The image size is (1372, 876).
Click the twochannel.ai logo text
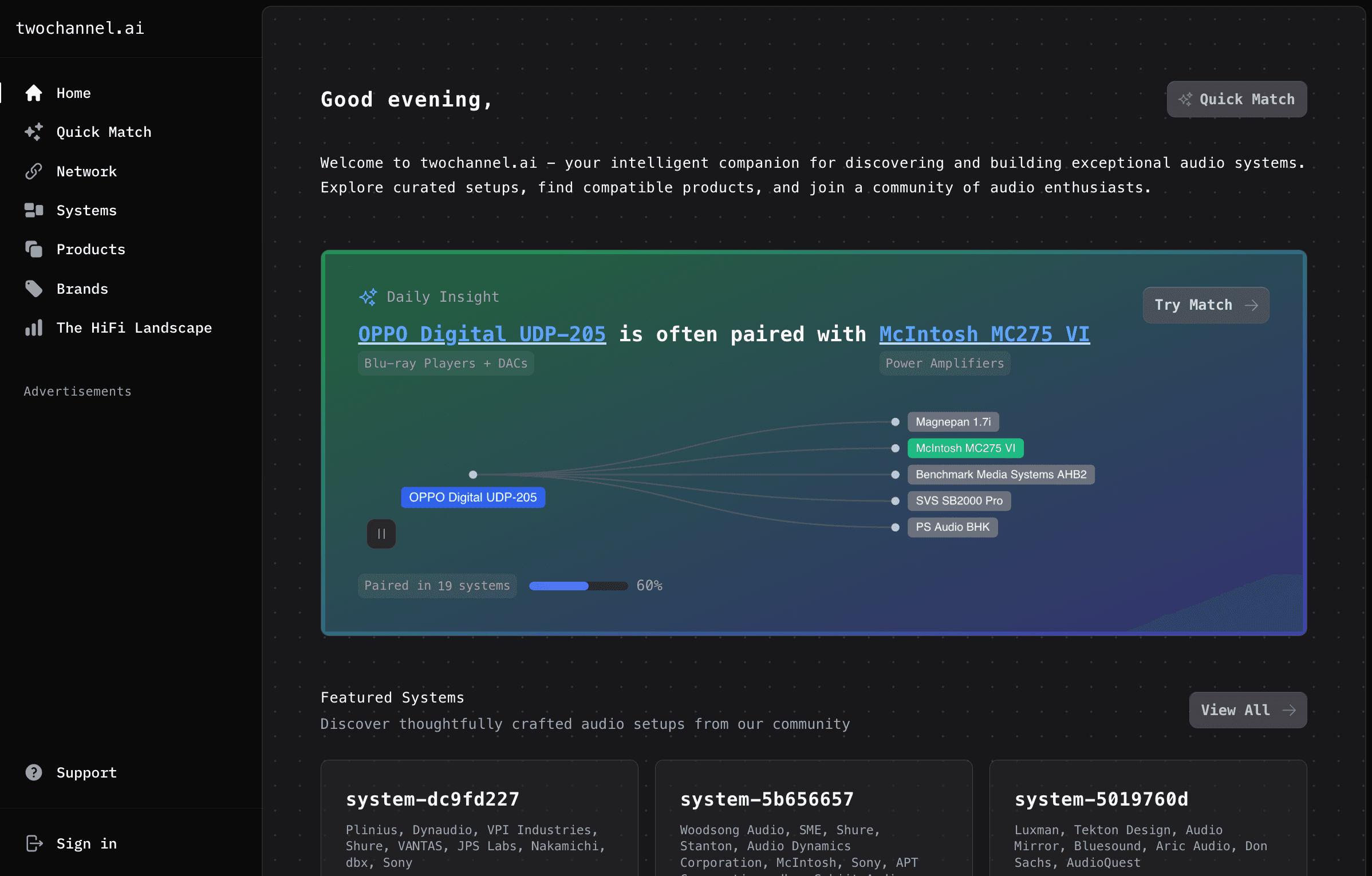click(x=80, y=28)
